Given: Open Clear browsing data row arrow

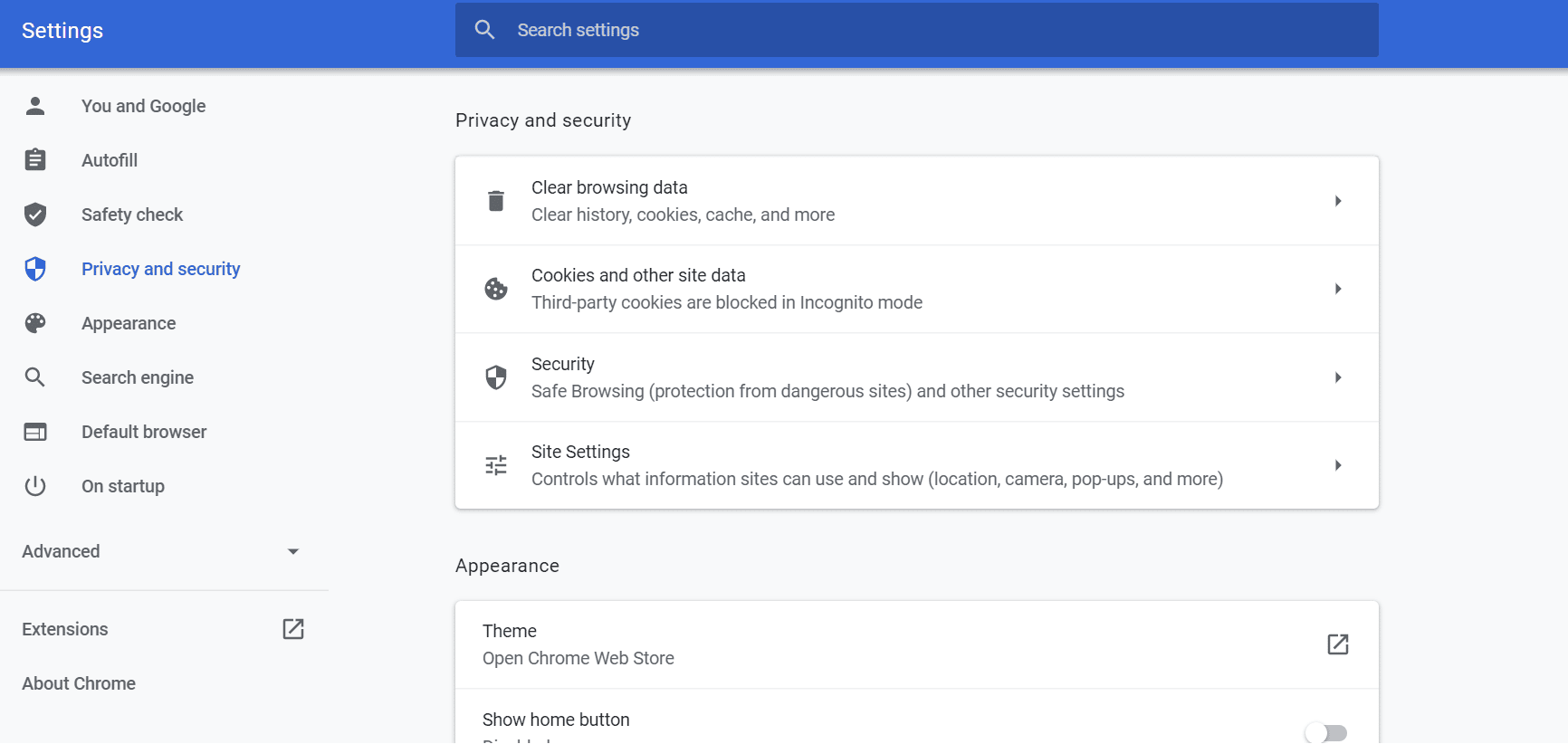Looking at the screenshot, I should point(1338,201).
